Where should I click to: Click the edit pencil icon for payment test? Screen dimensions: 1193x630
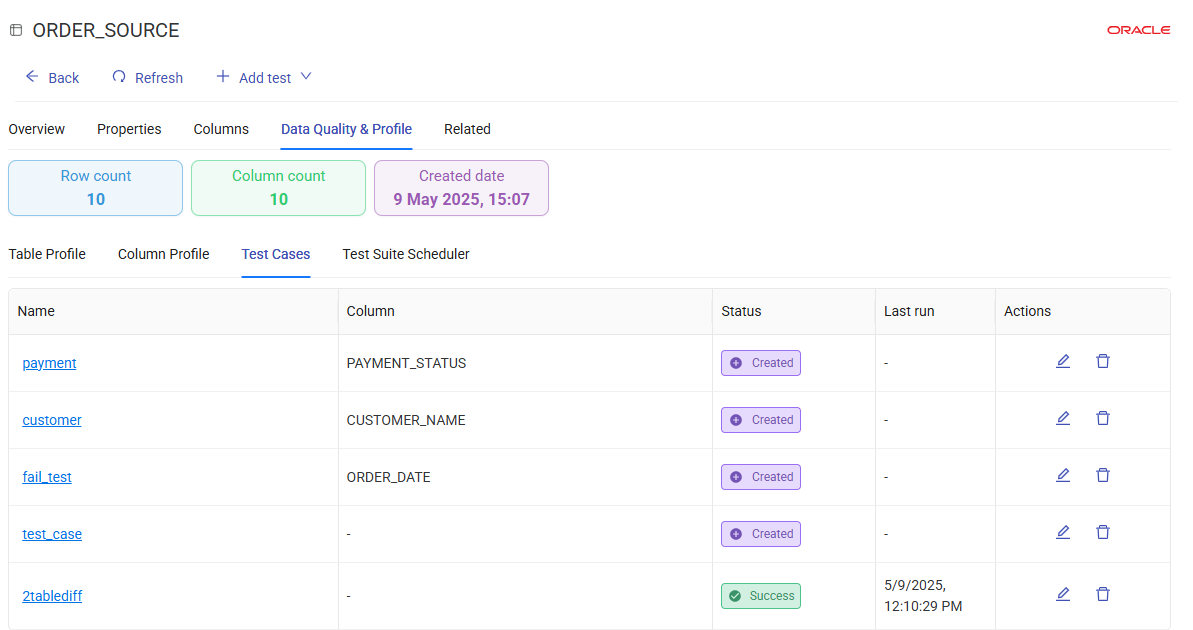(1063, 362)
